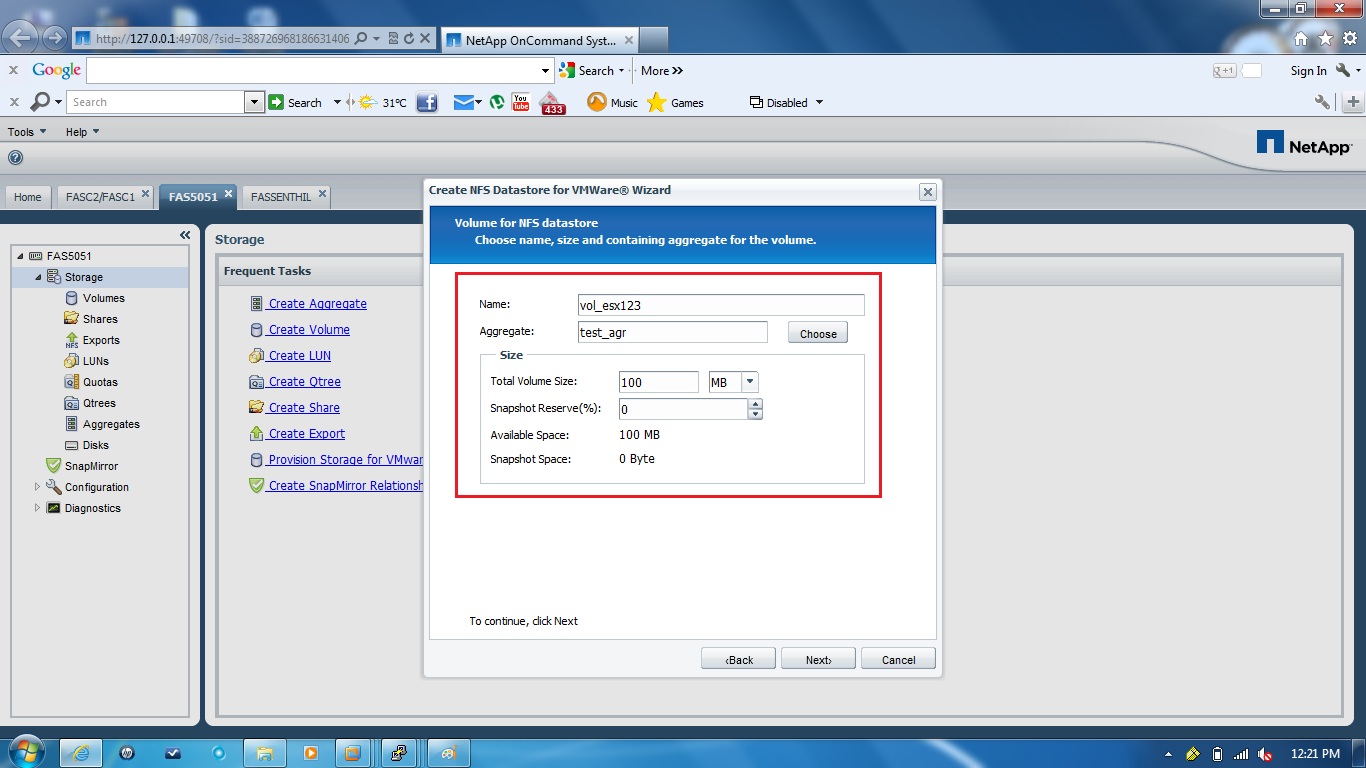Expand the Configuration tree node
The image size is (1366, 768).
pyautogui.click(x=38, y=487)
